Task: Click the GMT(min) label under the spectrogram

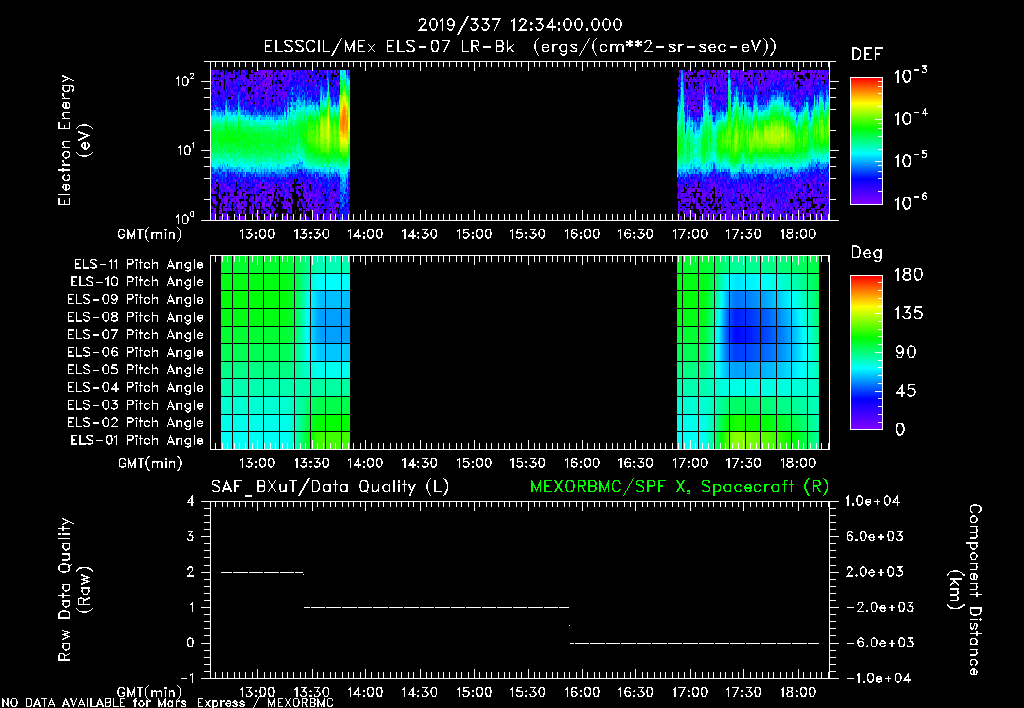Action: coord(150,234)
